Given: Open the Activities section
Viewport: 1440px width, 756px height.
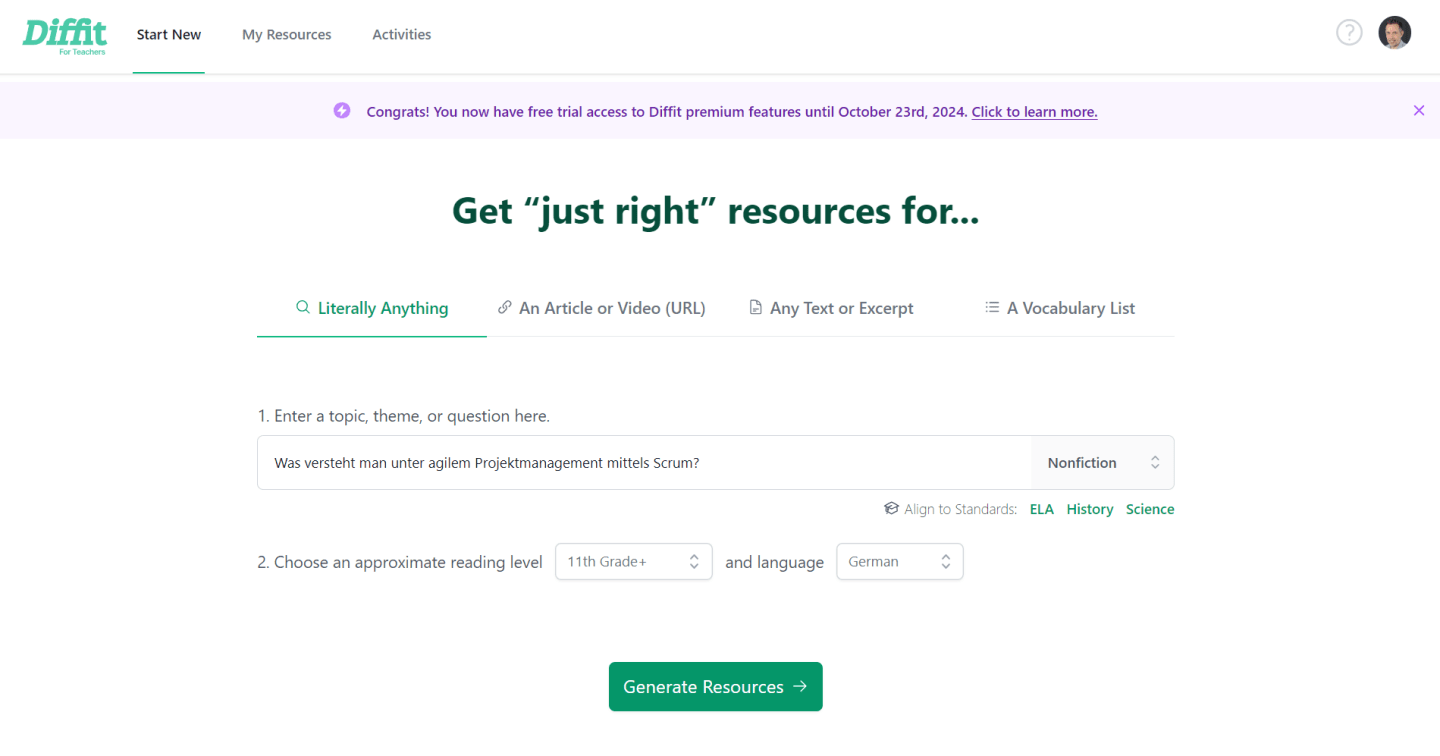Looking at the screenshot, I should click(x=401, y=34).
